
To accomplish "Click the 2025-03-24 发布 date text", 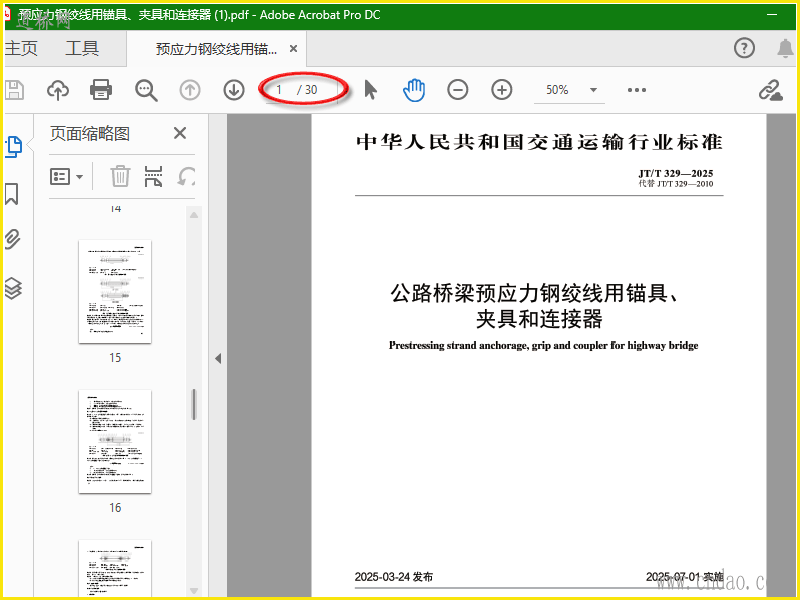I will 393,577.
